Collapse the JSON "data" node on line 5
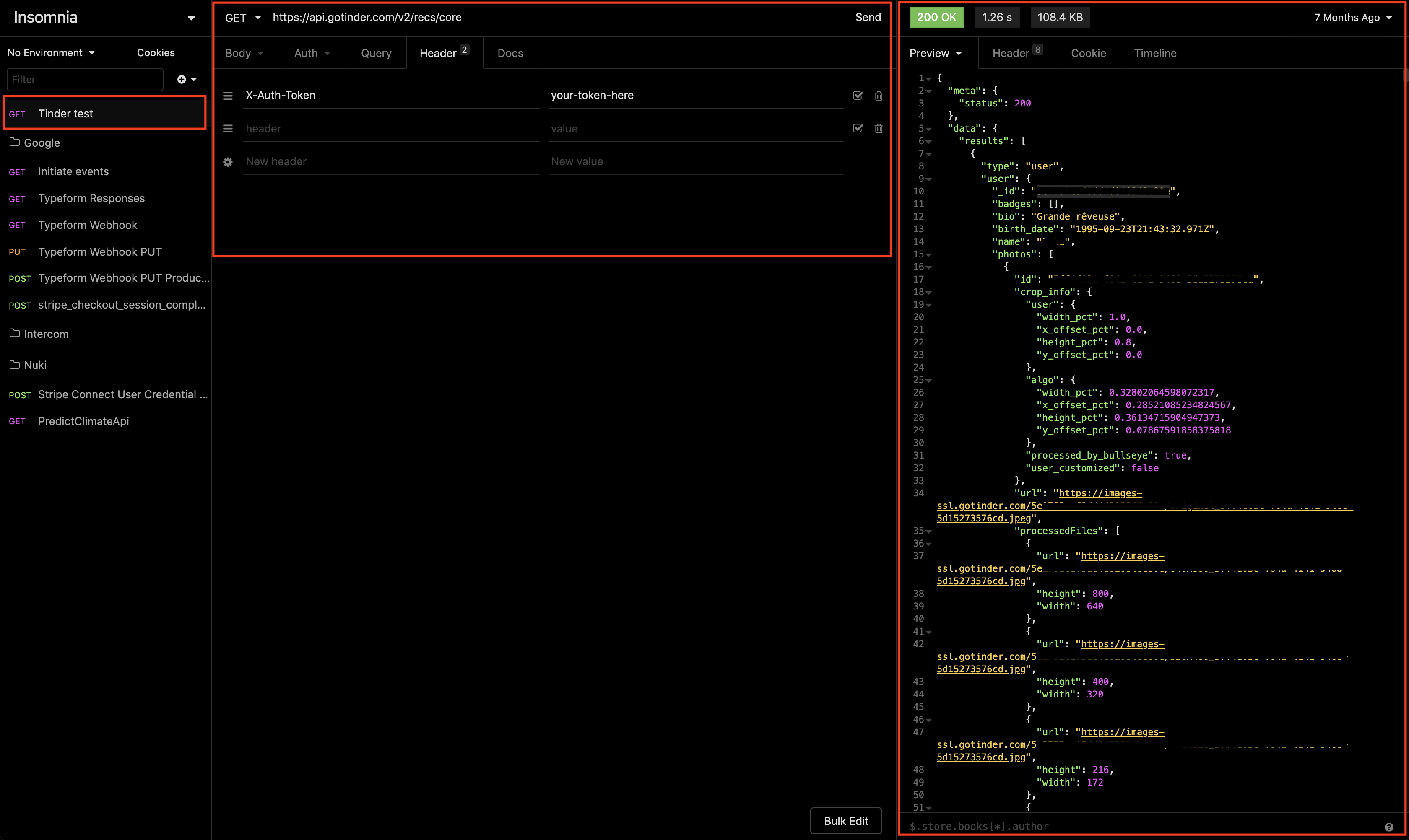 [x=929, y=129]
